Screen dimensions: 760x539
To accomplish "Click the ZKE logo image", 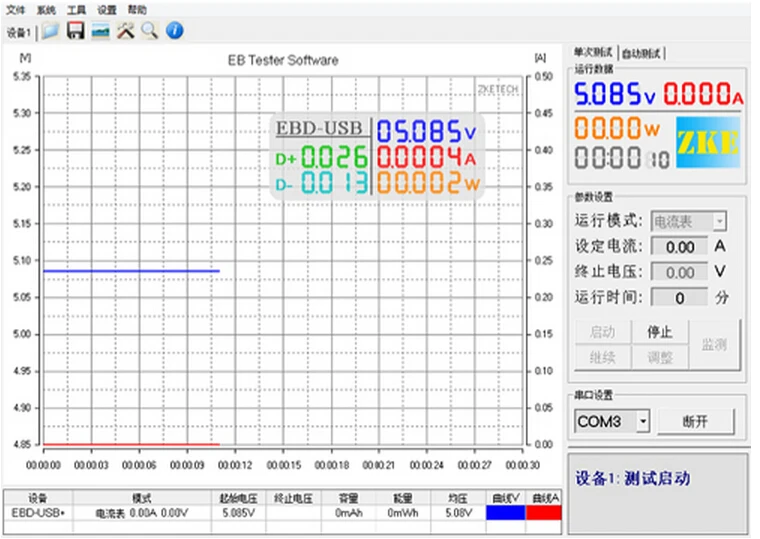I will point(708,143).
